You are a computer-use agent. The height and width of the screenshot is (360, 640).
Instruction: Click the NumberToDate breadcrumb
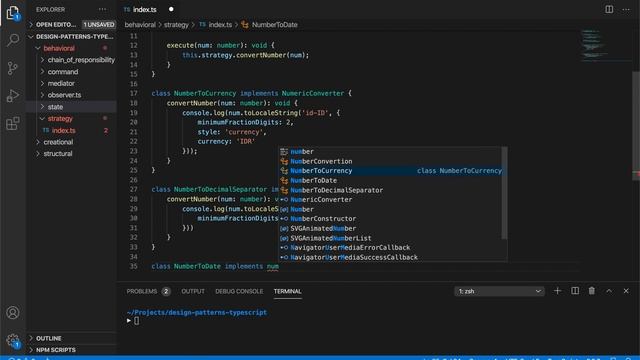(269, 25)
